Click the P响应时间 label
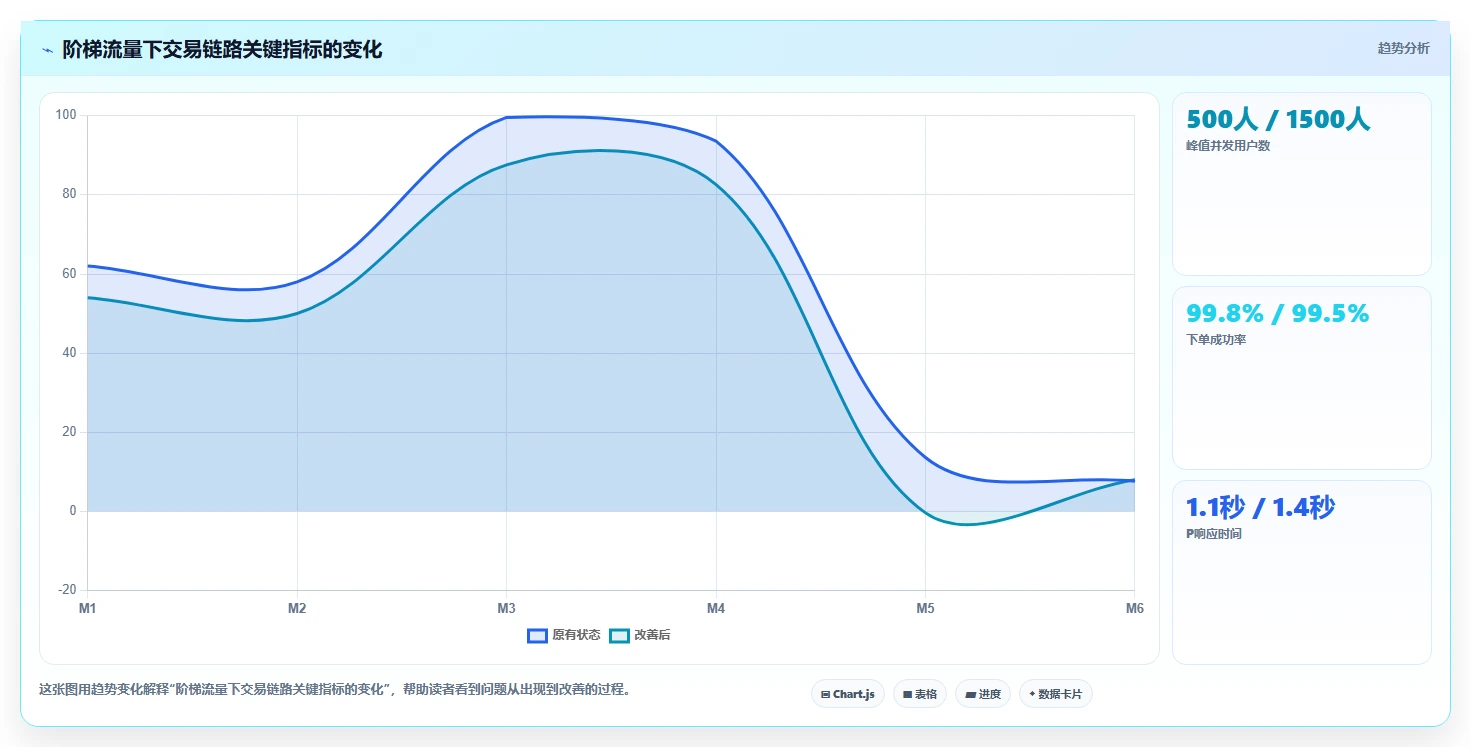1471x747 pixels. 1214,534
